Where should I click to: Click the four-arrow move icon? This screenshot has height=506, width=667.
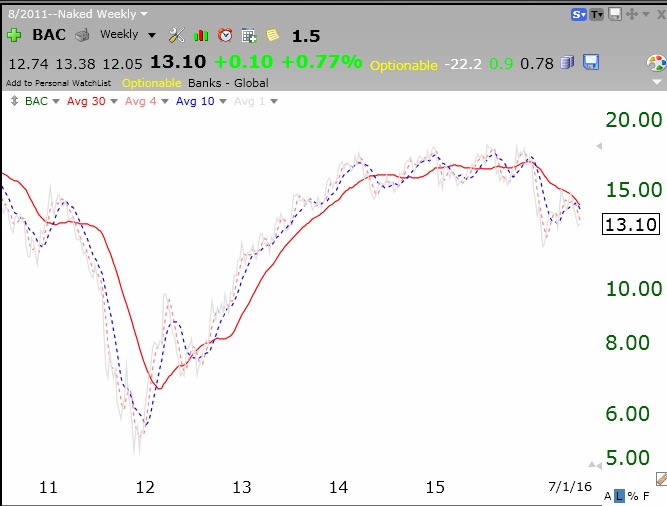click(632, 14)
